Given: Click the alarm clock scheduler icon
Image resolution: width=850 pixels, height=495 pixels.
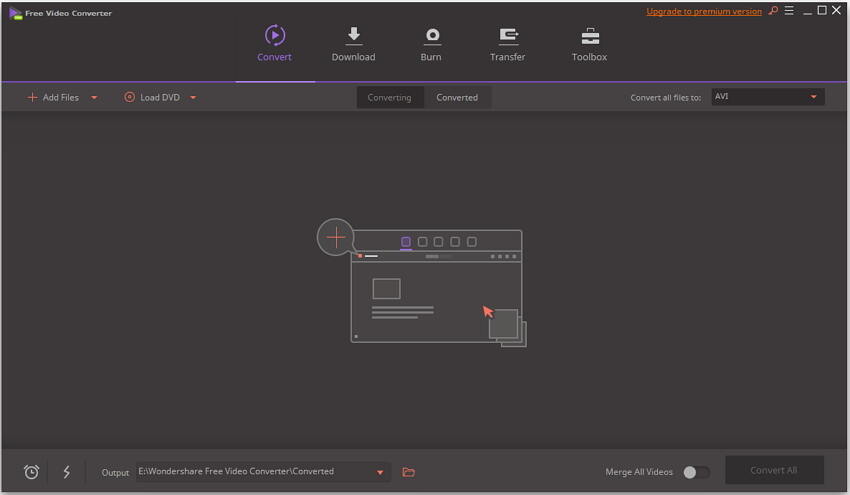Looking at the screenshot, I should point(31,472).
